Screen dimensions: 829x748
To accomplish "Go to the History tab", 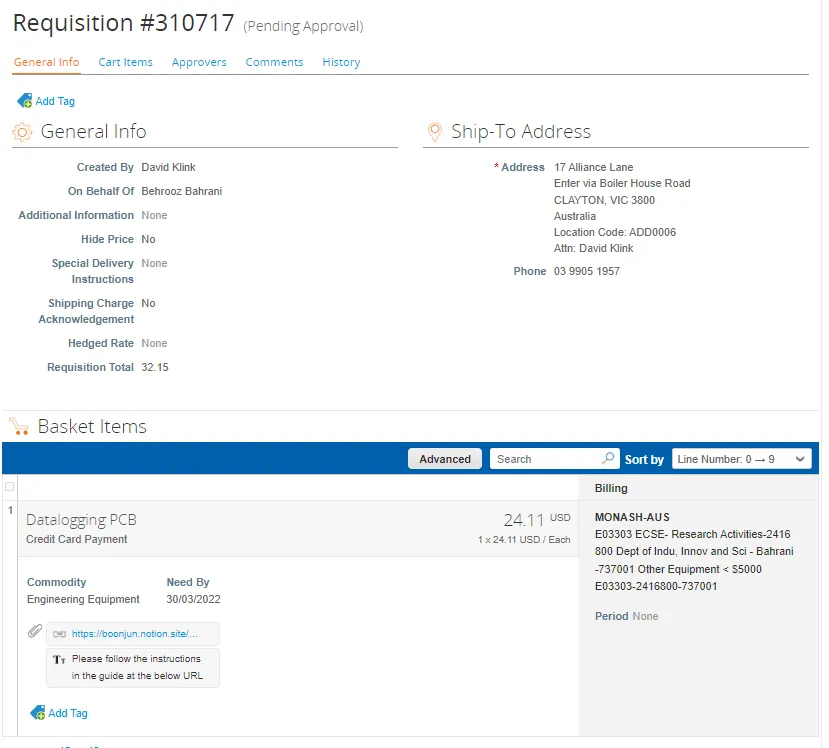I will (x=341, y=62).
